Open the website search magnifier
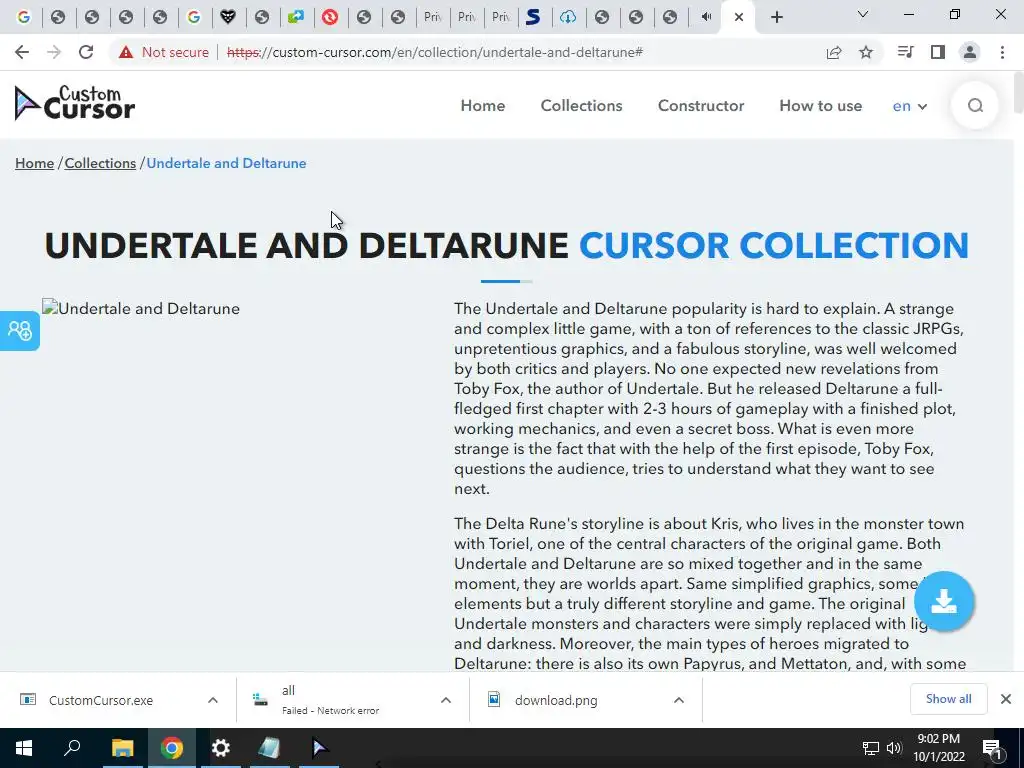This screenshot has height=768, width=1024. click(975, 105)
